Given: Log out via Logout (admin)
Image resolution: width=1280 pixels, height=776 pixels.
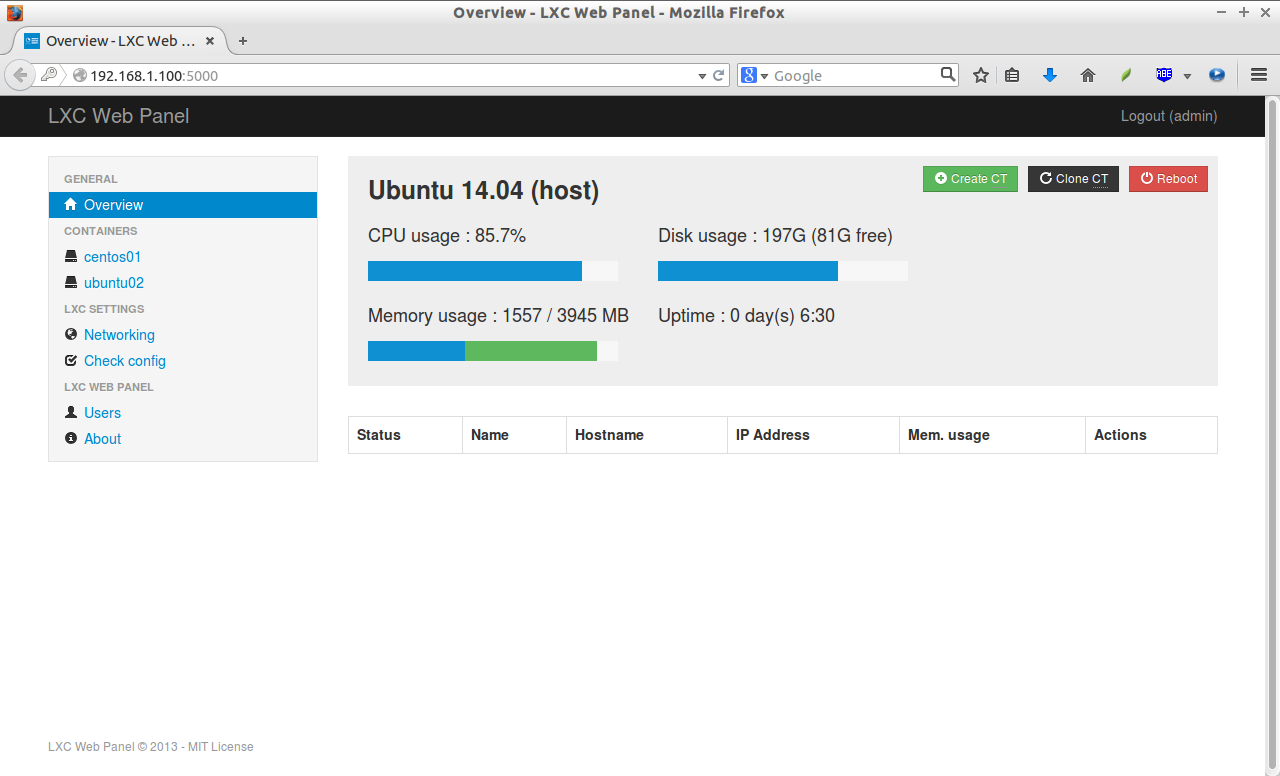Looking at the screenshot, I should (1169, 116).
